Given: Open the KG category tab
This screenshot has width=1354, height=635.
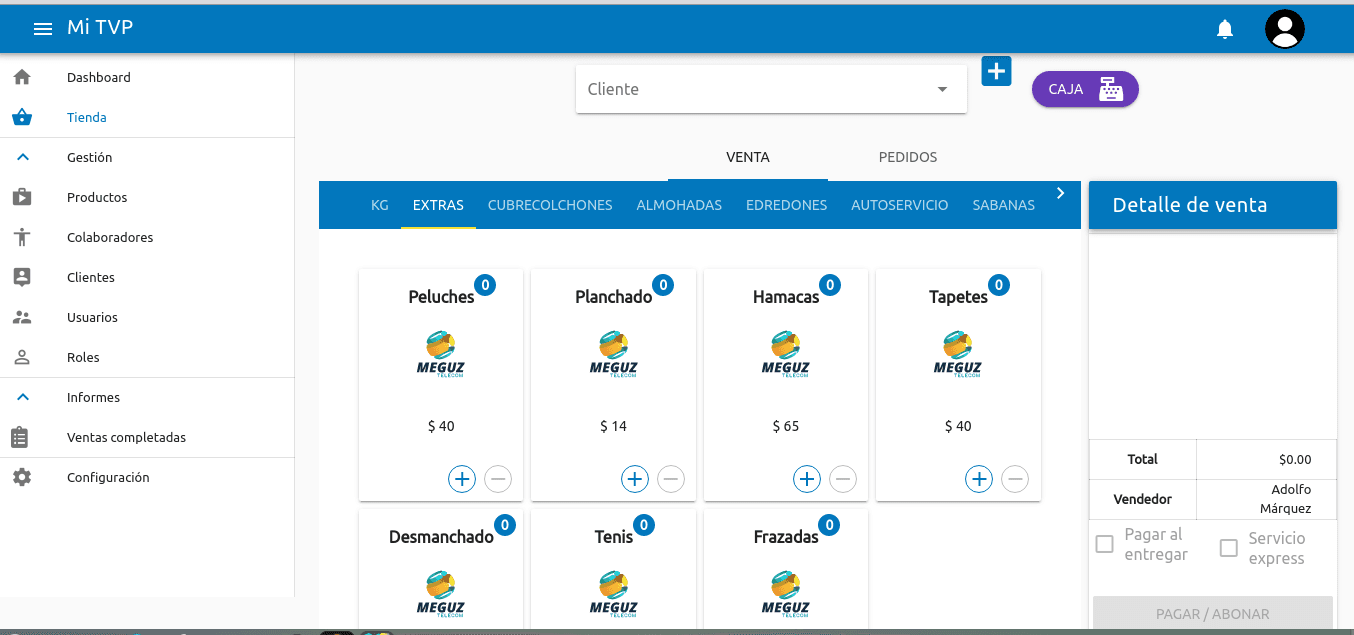Looking at the screenshot, I should tap(380, 205).
